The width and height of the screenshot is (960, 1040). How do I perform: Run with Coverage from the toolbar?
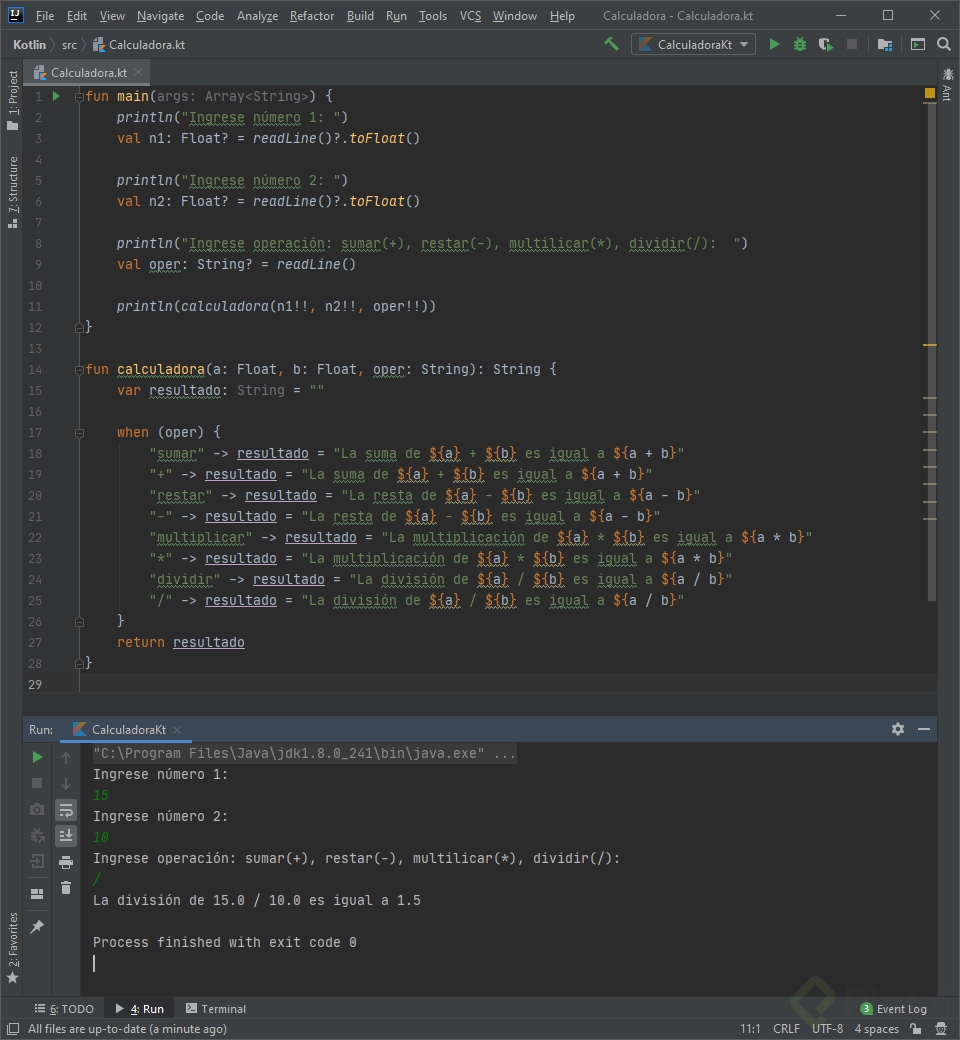[x=825, y=44]
